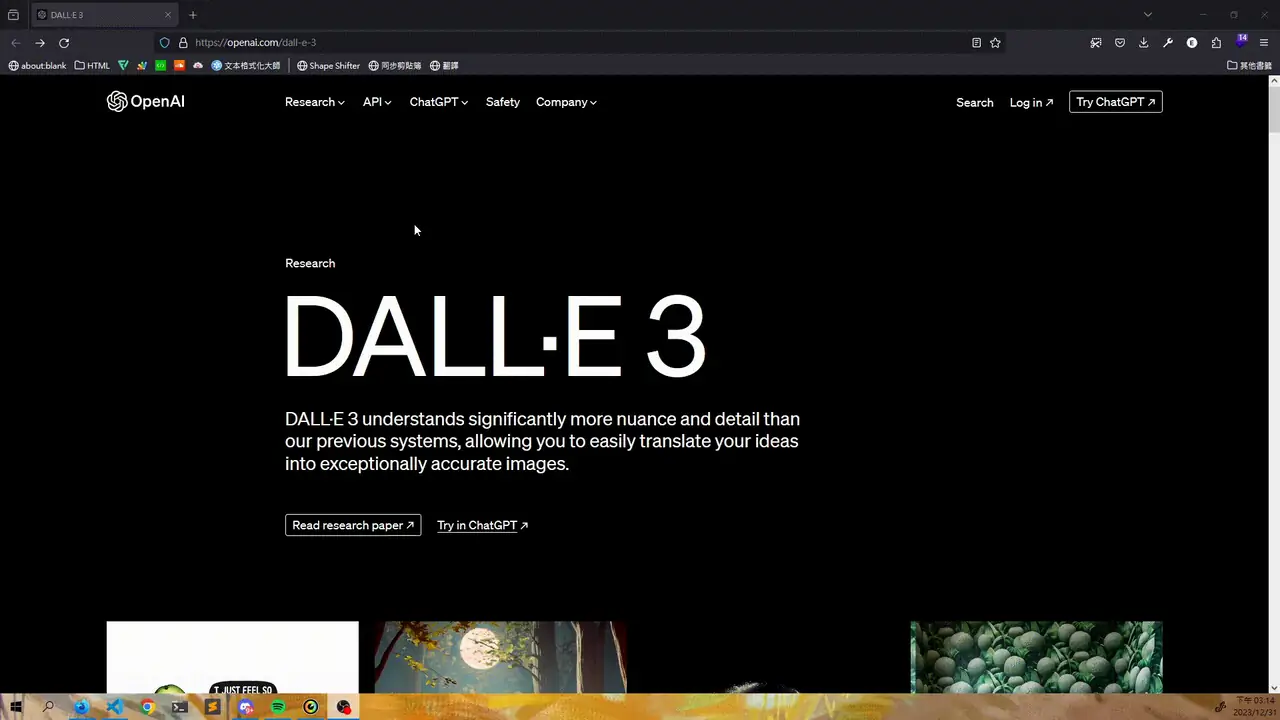Follow the Try in ChatGPT link

tap(482, 525)
